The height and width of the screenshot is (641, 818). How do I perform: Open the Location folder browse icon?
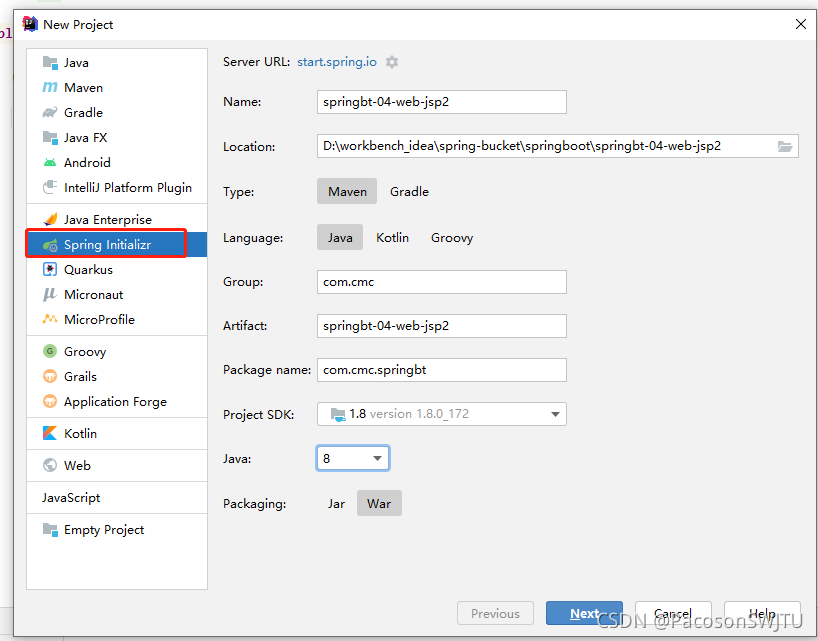[x=785, y=147]
